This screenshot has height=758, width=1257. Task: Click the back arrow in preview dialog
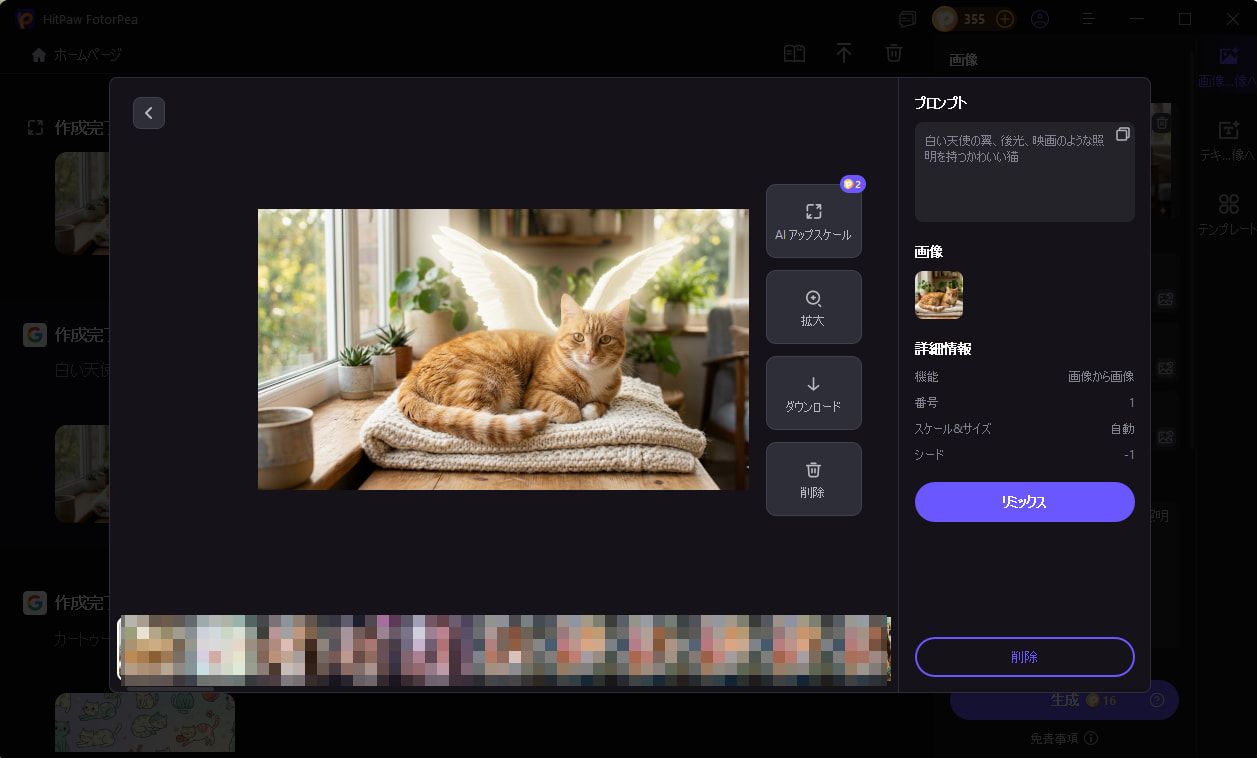tap(149, 113)
